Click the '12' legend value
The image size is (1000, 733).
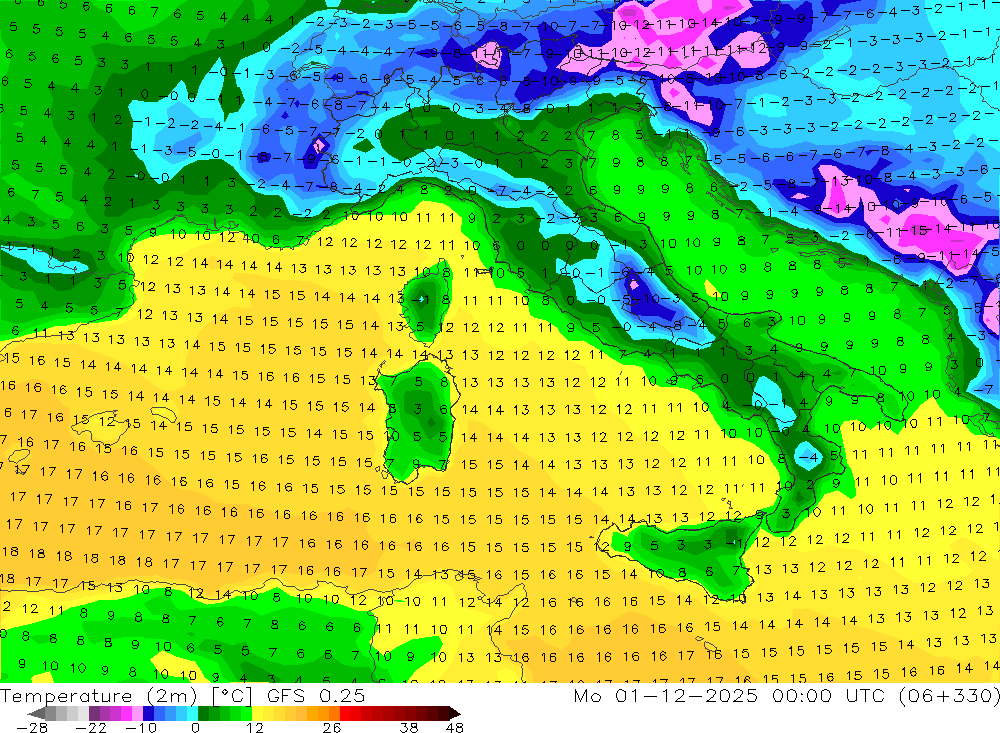[254, 728]
